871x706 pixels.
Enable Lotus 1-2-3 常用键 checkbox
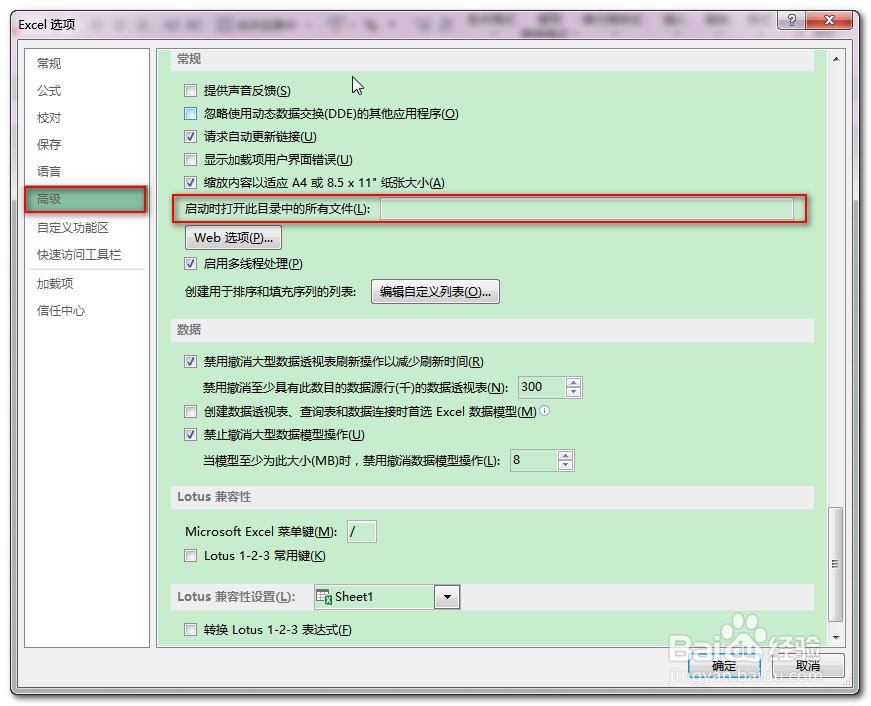[x=191, y=555]
